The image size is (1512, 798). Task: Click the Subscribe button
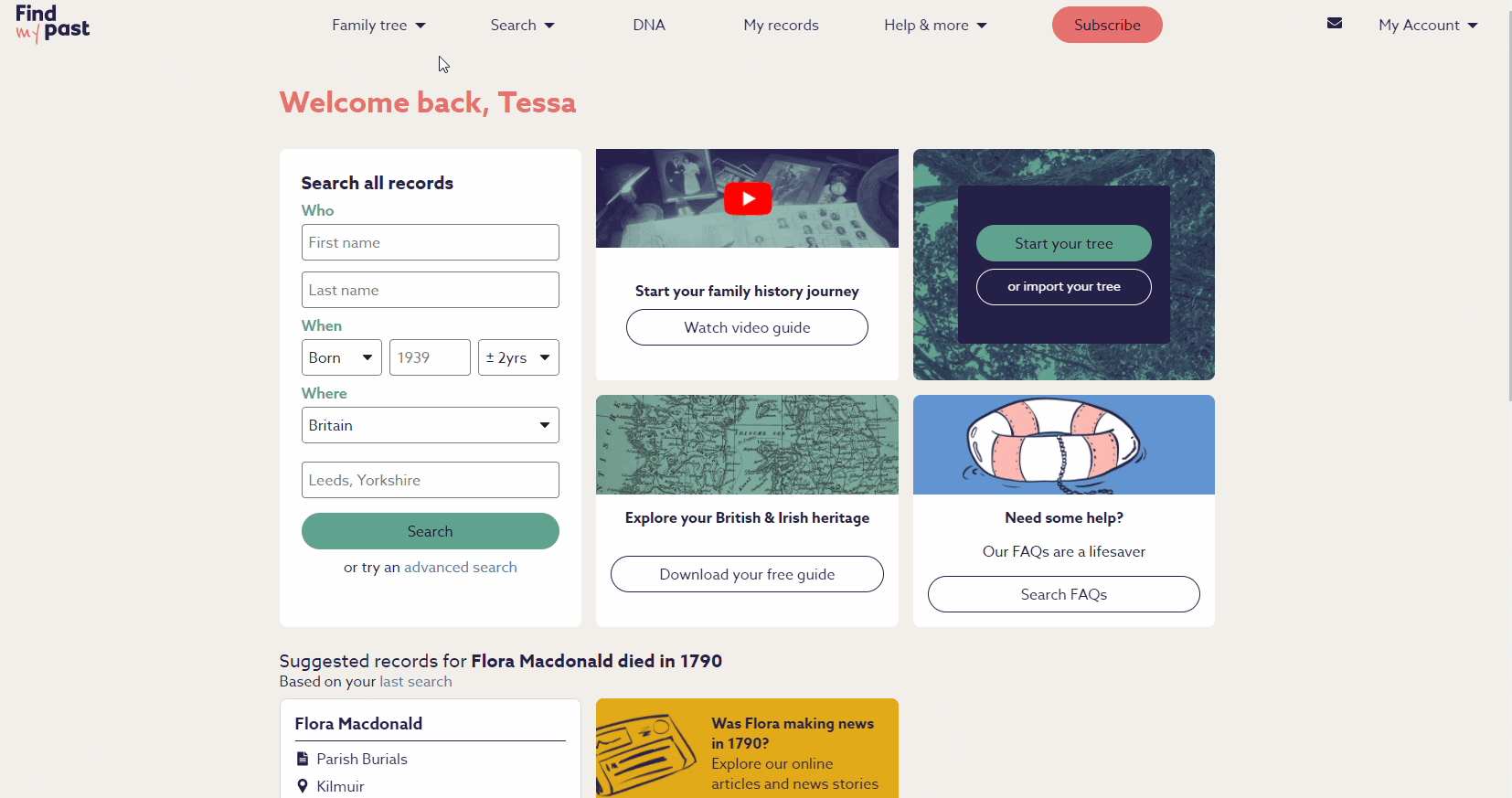point(1107,25)
